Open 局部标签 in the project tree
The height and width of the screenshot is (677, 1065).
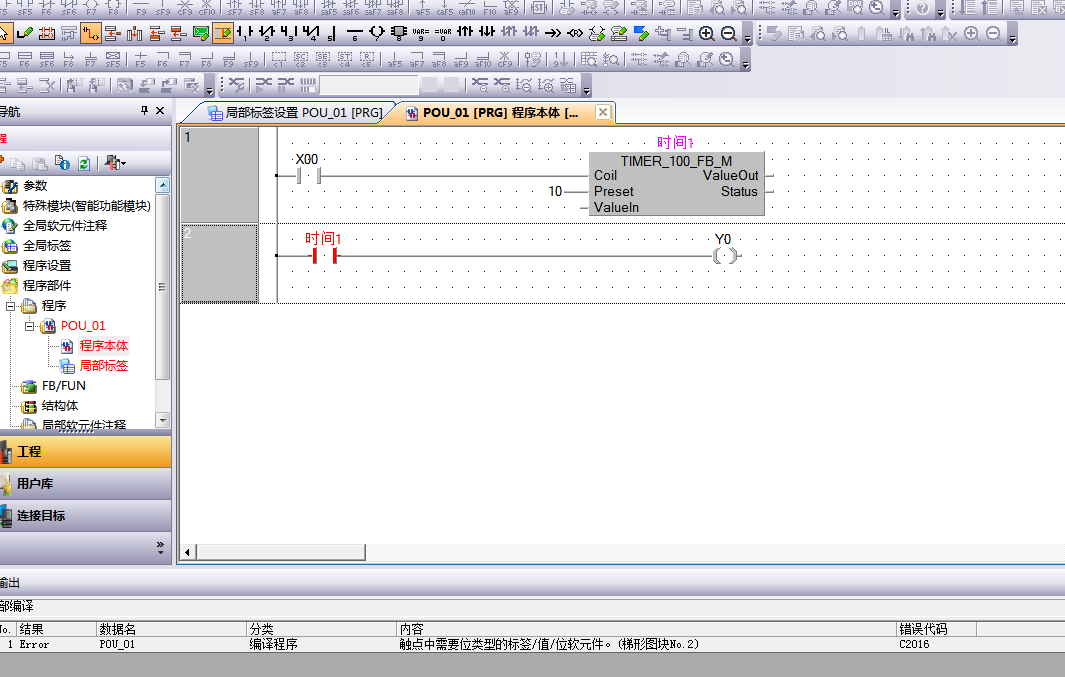pos(103,366)
